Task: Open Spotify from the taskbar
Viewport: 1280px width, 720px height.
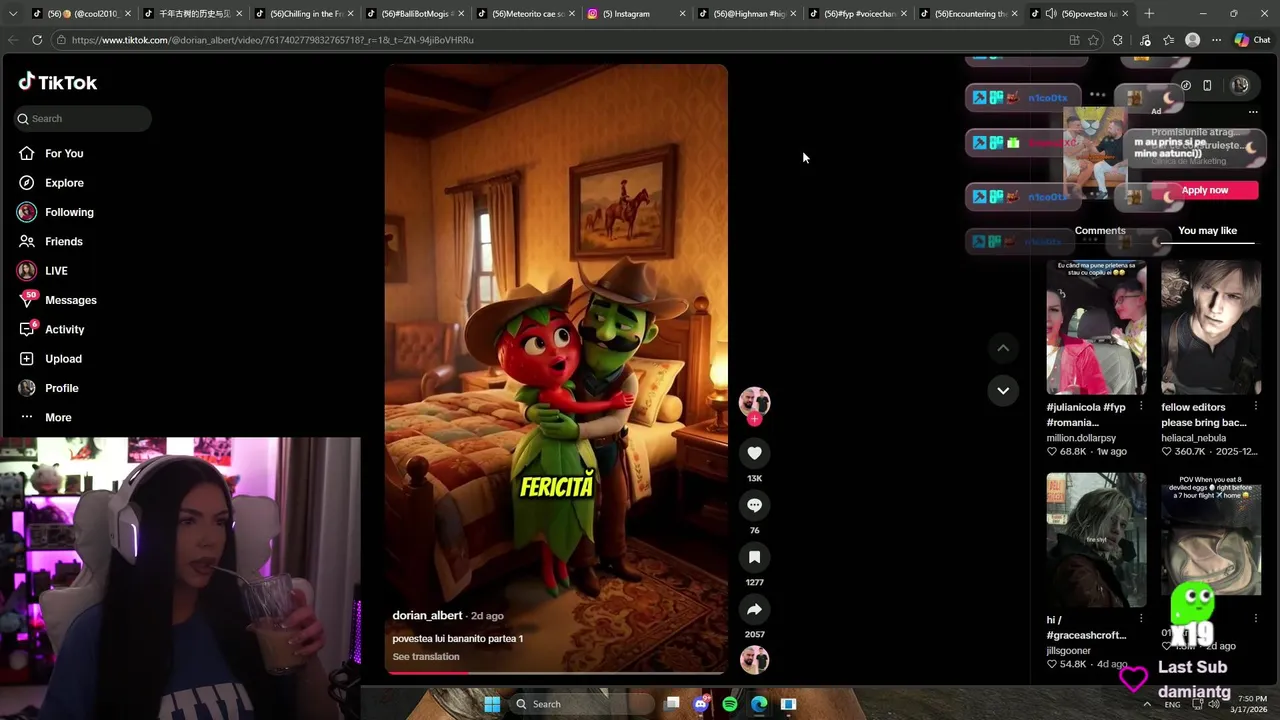Action: (730, 704)
